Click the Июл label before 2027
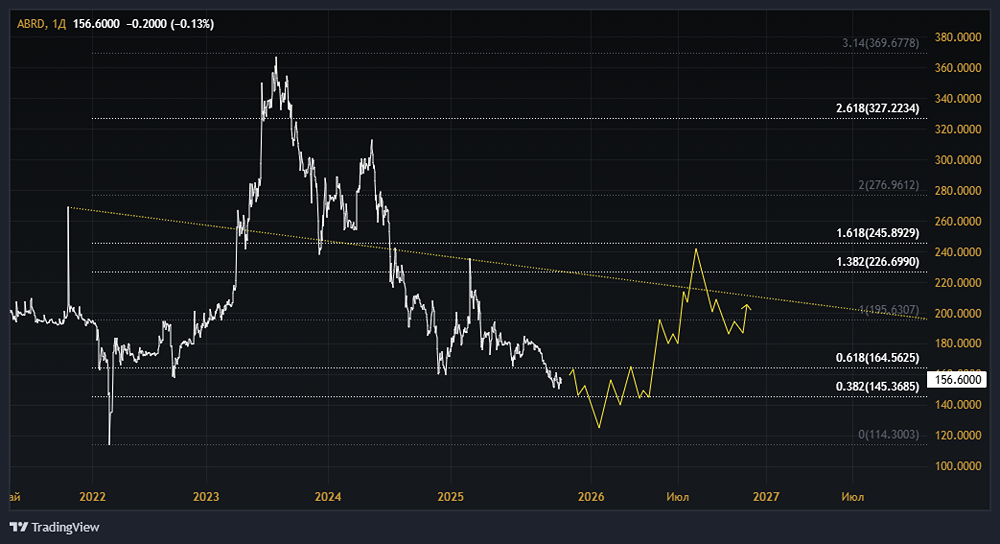This screenshot has height=544, width=1000. click(677, 496)
